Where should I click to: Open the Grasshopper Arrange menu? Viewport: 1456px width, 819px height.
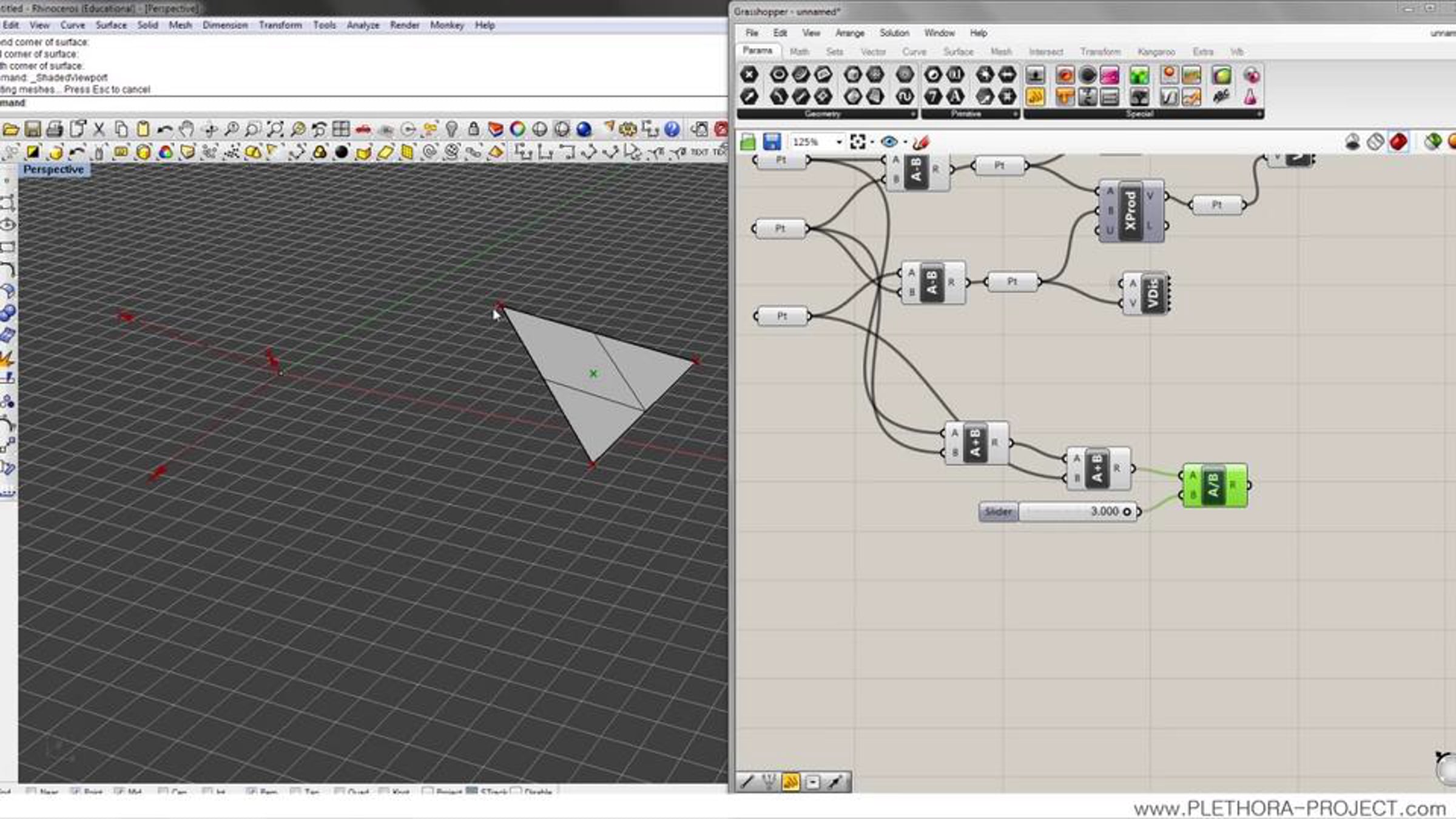[849, 33]
